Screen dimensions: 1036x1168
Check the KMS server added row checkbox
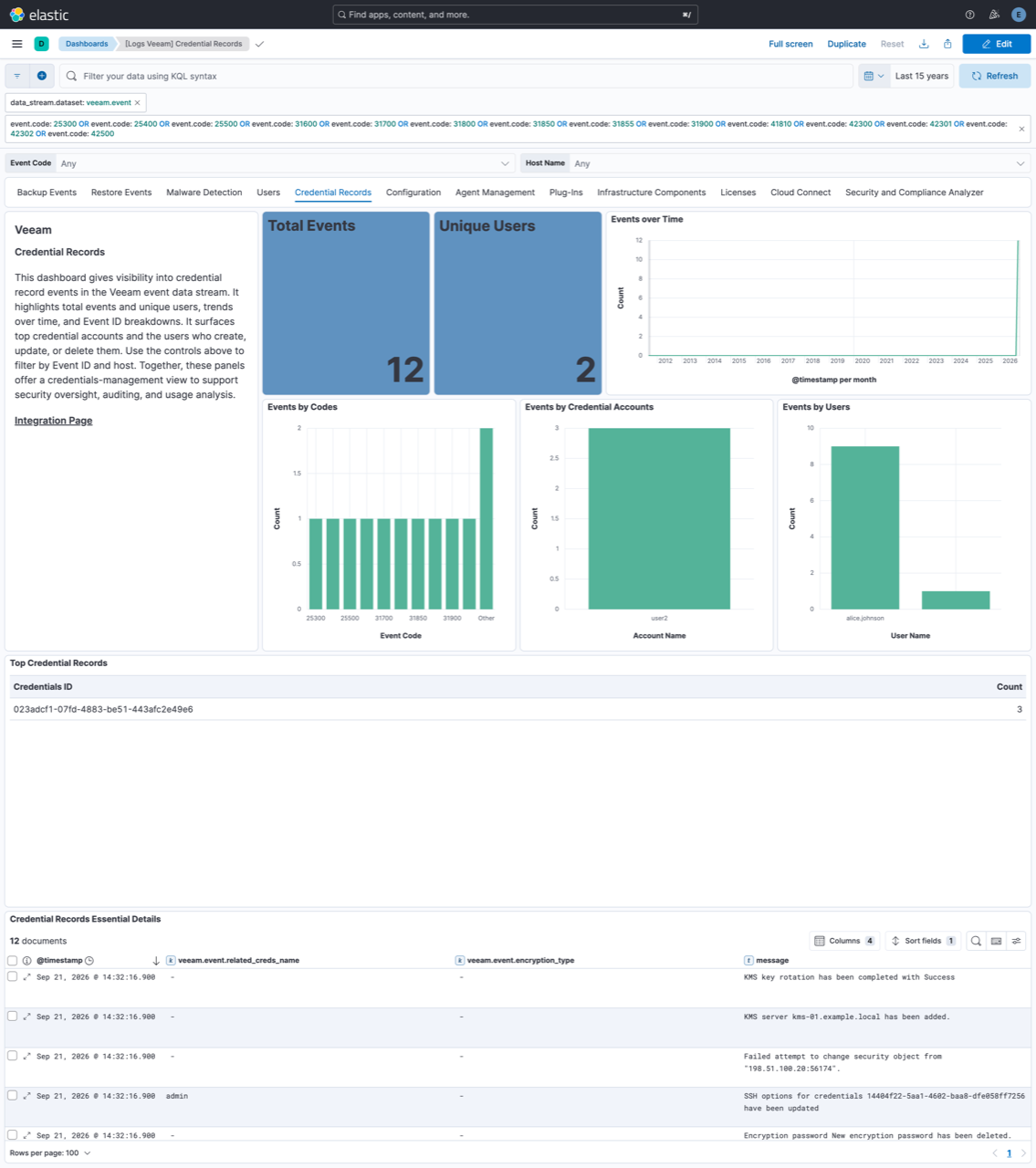(x=13, y=1016)
